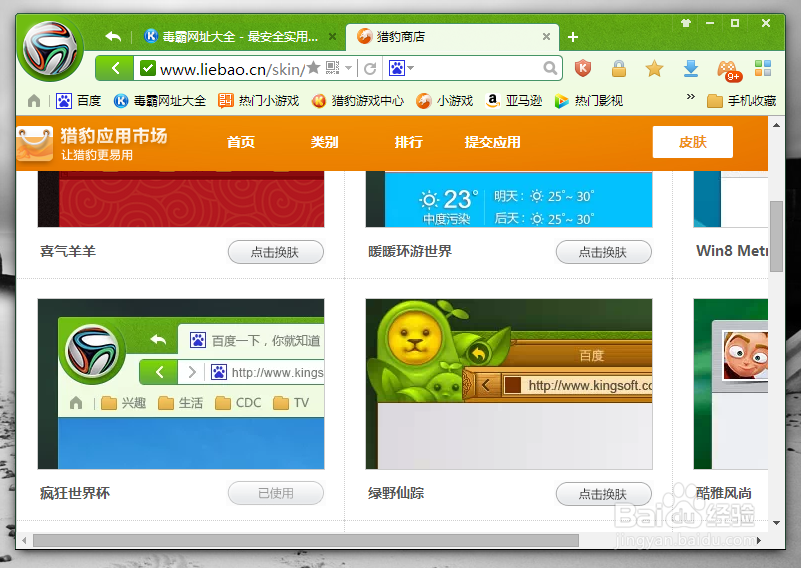Expand the bookmarks overflow chevron
Image resolution: width=801 pixels, height=568 pixels.
(691, 97)
